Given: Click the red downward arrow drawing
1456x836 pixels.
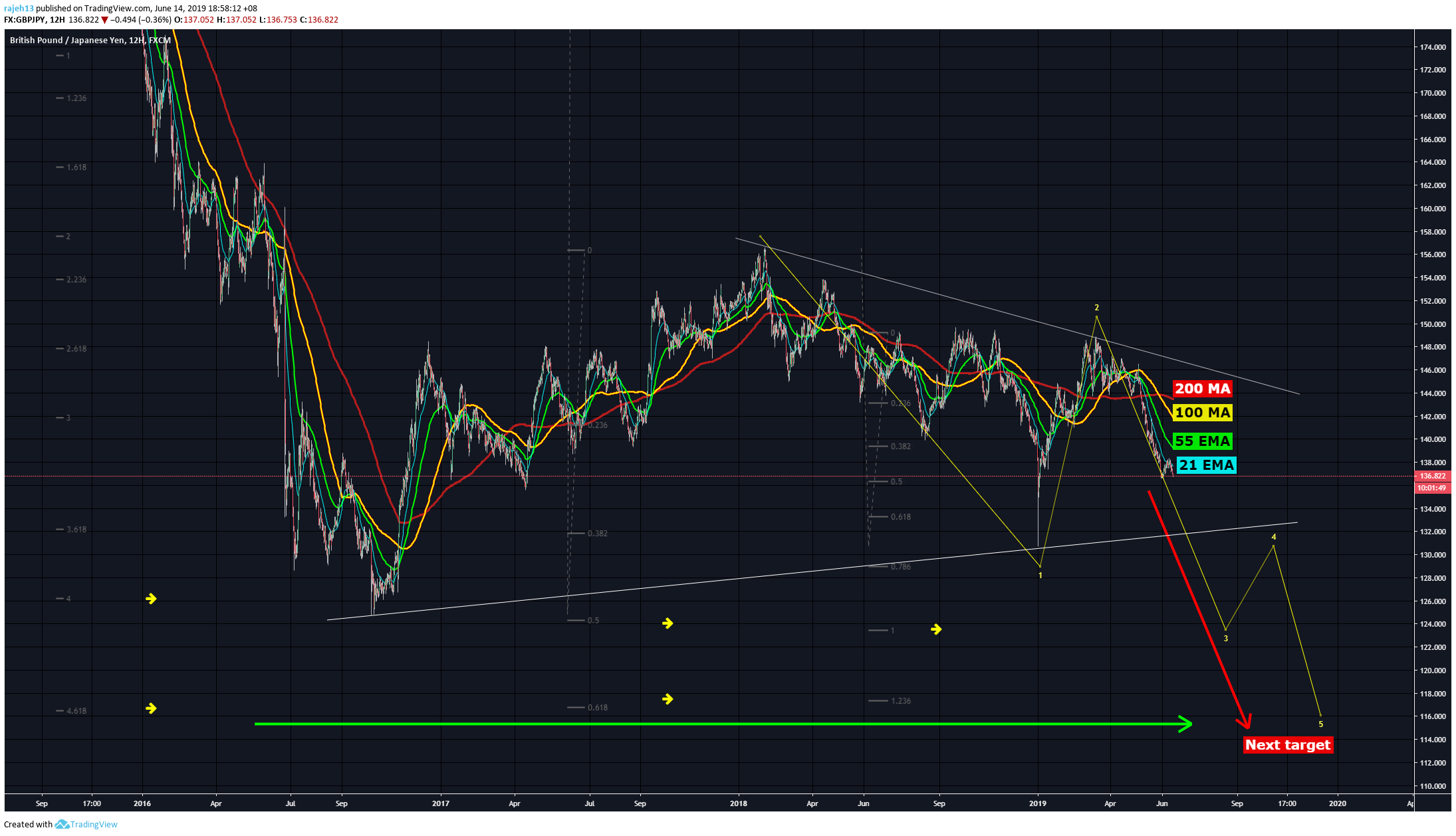Looking at the screenshot, I should [1200, 609].
